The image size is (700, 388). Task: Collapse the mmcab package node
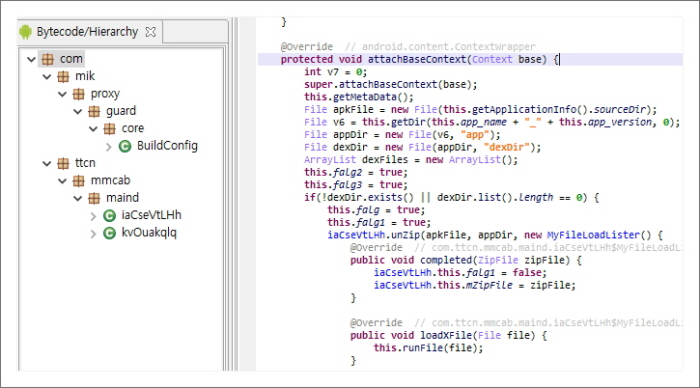click(62, 181)
